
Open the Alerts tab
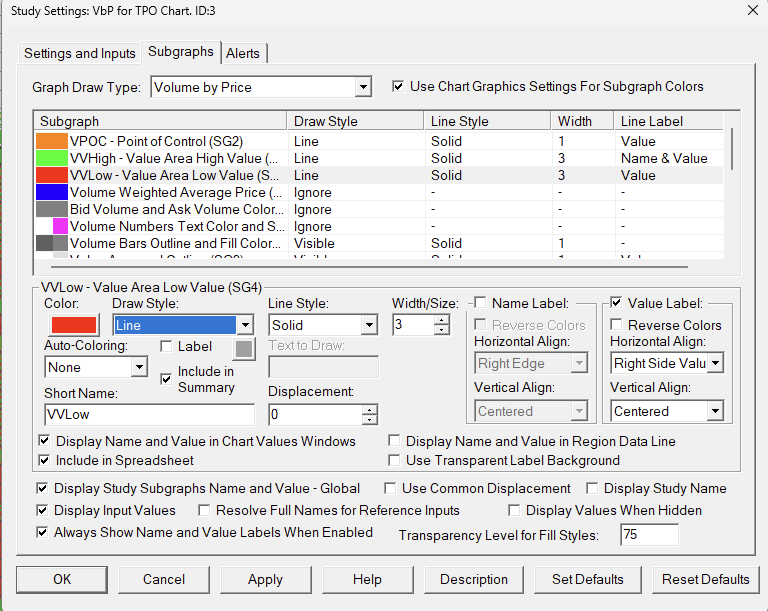point(243,53)
